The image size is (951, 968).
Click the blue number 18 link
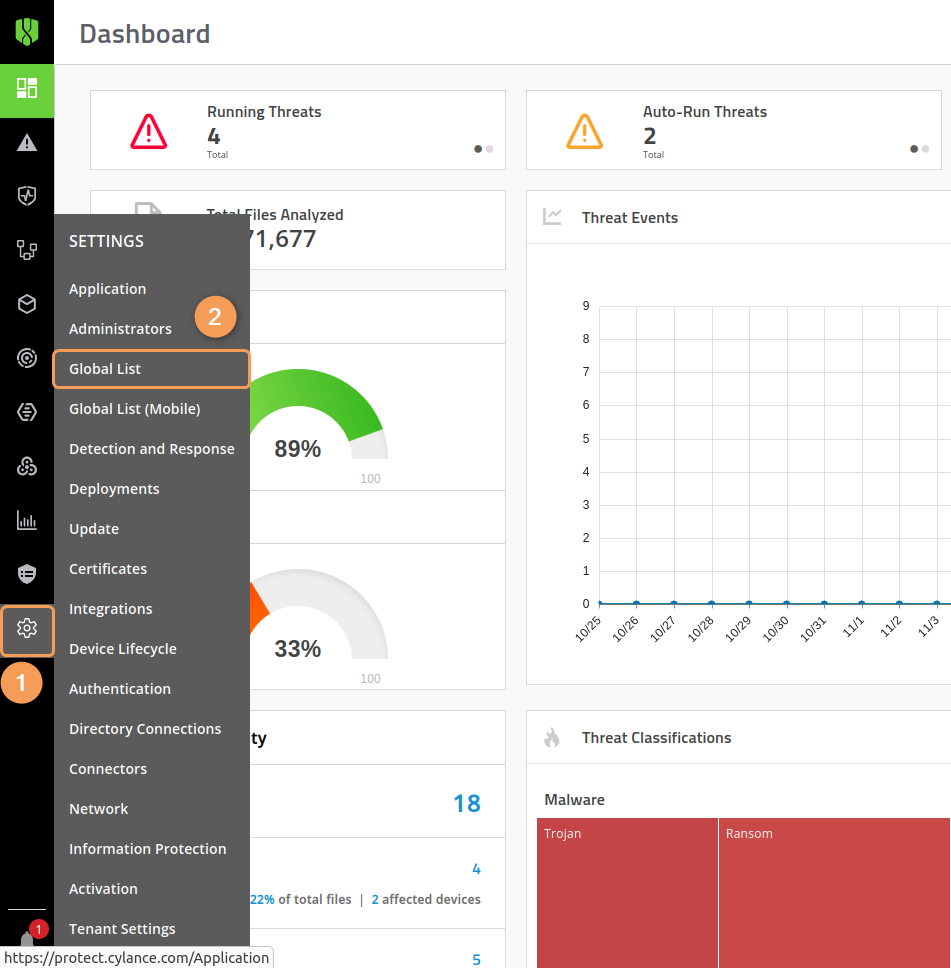[466, 803]
